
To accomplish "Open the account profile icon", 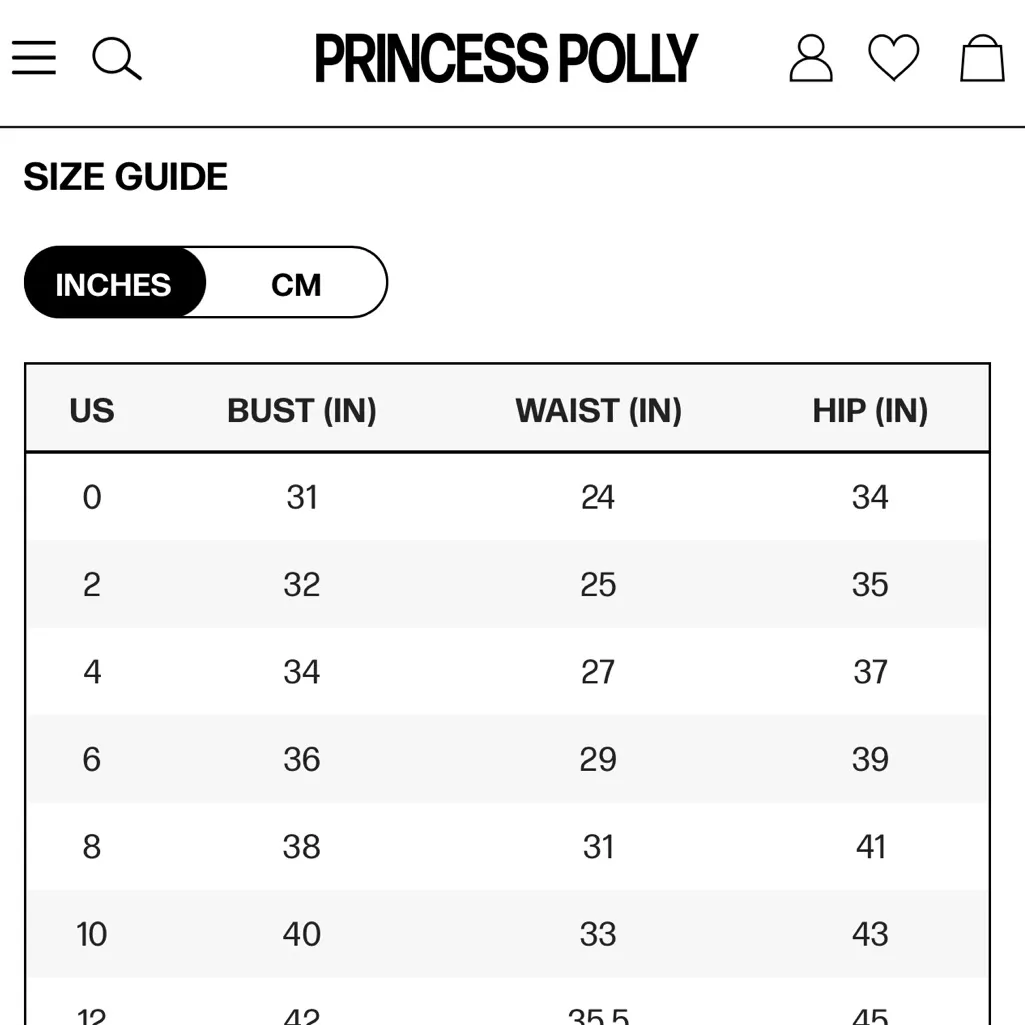I will 810,58.
